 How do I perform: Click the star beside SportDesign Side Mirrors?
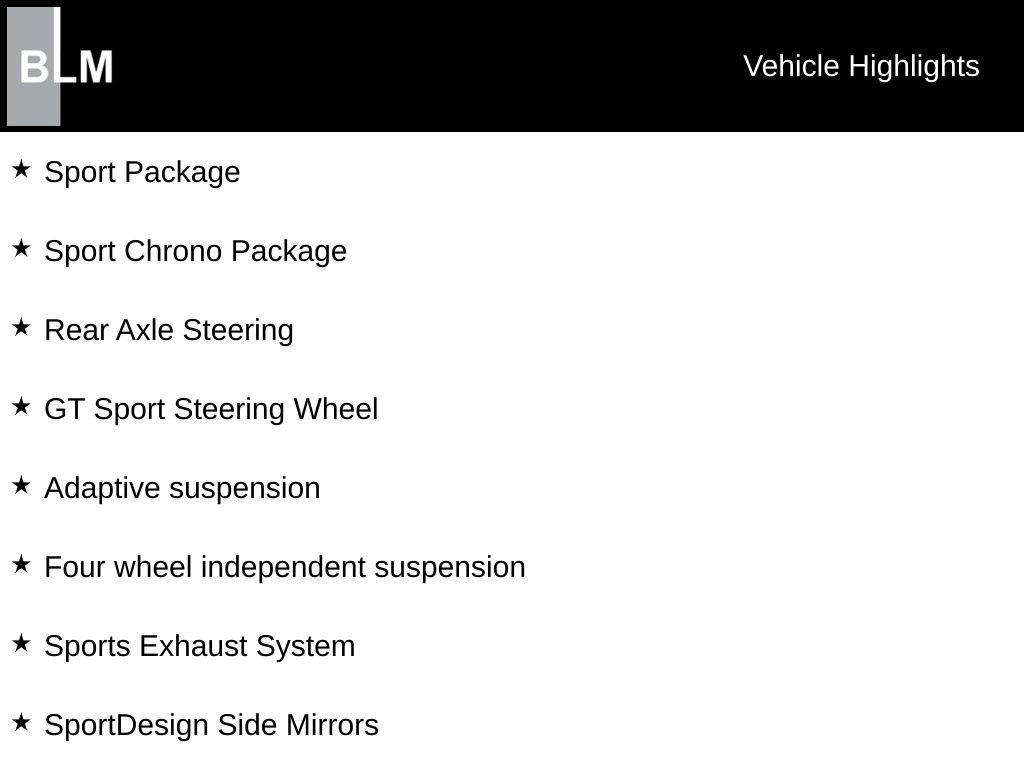tap(21, 722)
